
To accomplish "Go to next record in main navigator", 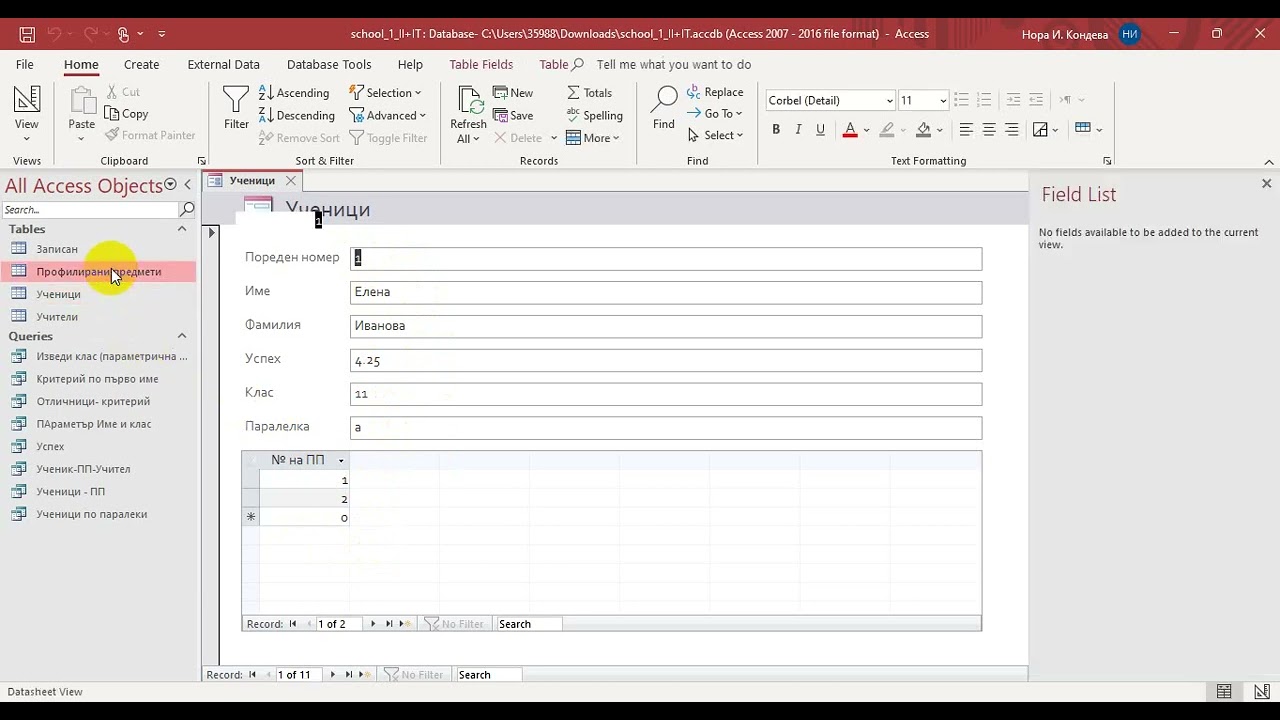I will (x=333, y=675).
